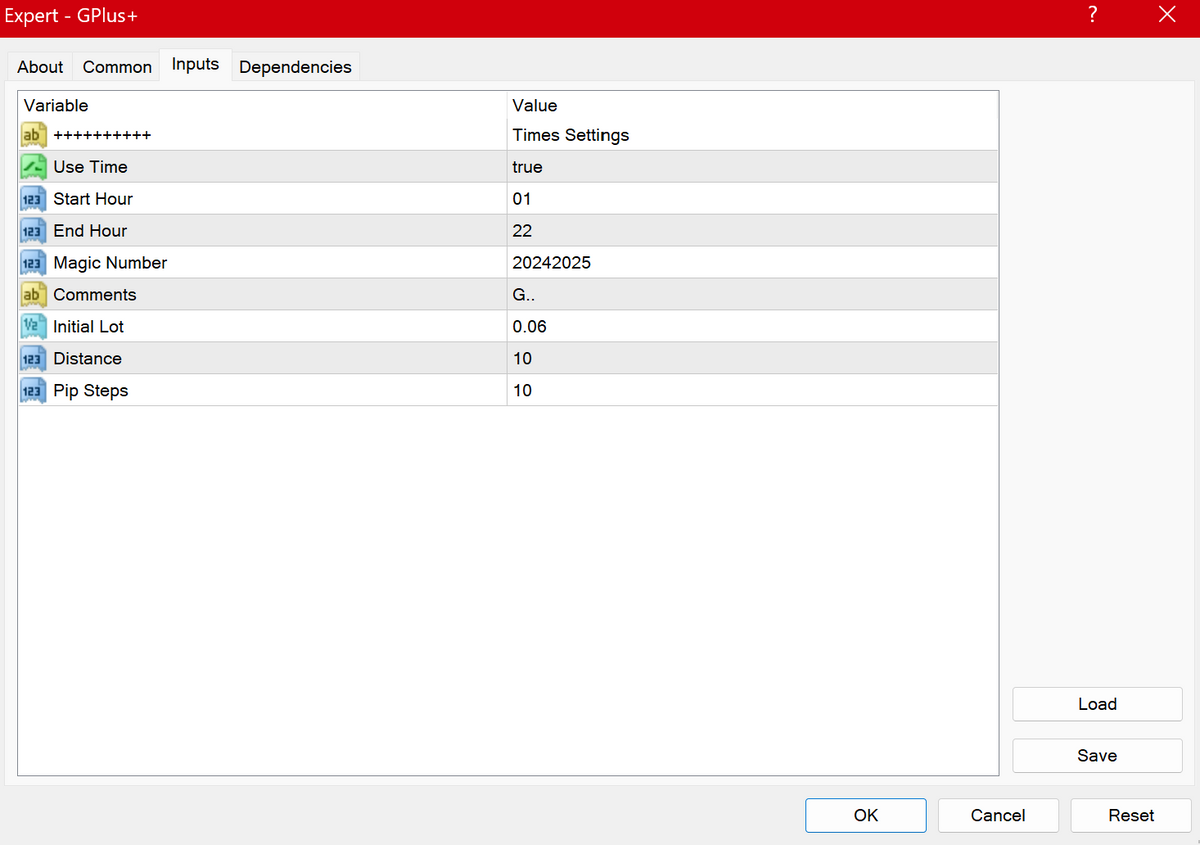Switch to the About tab
This screenshot has height=845, width=1200.
click(x=40, y=67)
